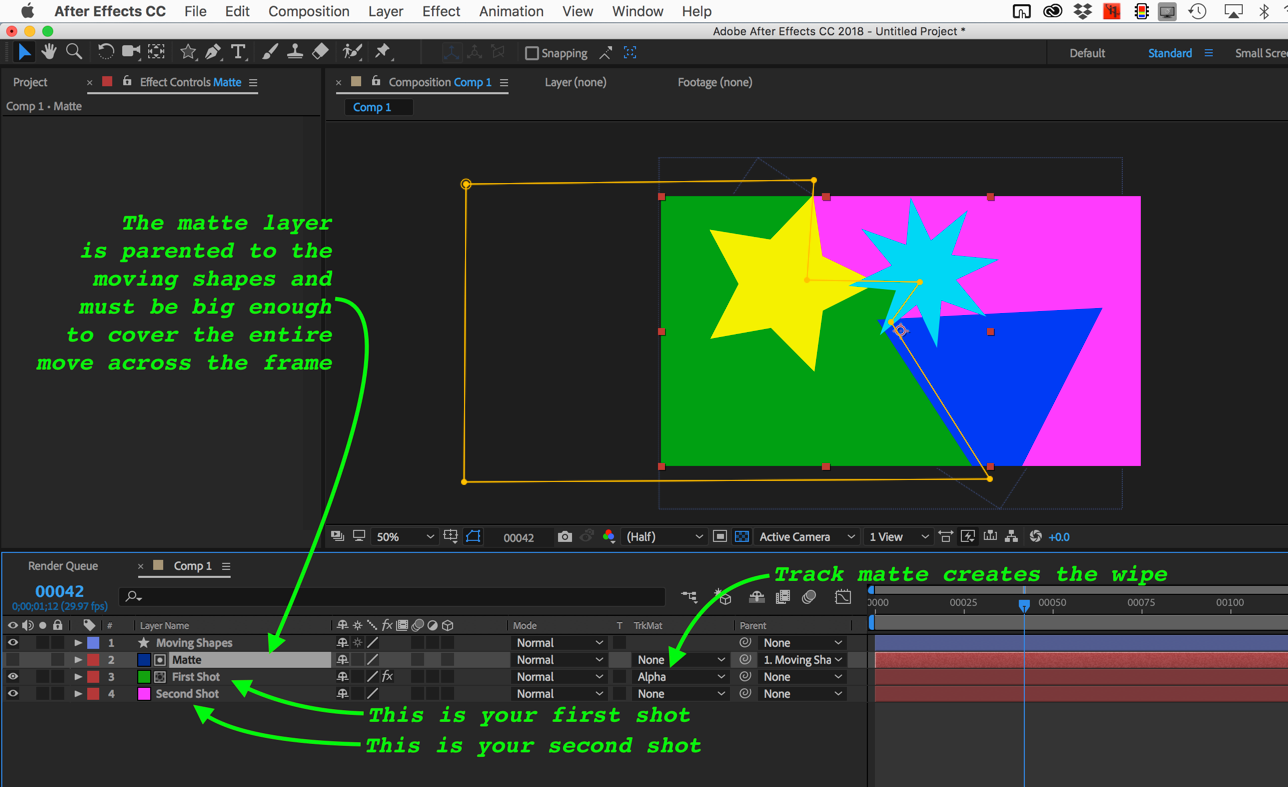Click Composition Mini-Flowchart icon in timeline
Image resolution: width=1288 pixels, height=787 pixels.
click(690, 597)
